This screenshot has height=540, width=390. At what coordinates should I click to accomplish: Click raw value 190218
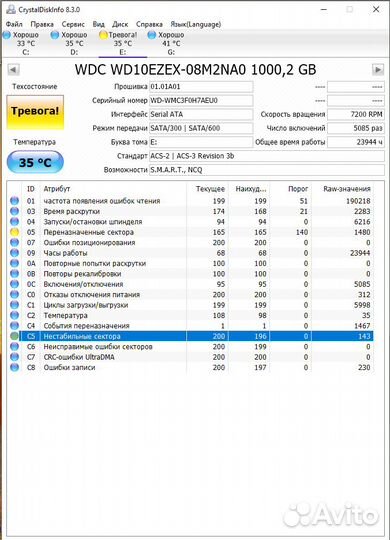click(x=358, y=201)
